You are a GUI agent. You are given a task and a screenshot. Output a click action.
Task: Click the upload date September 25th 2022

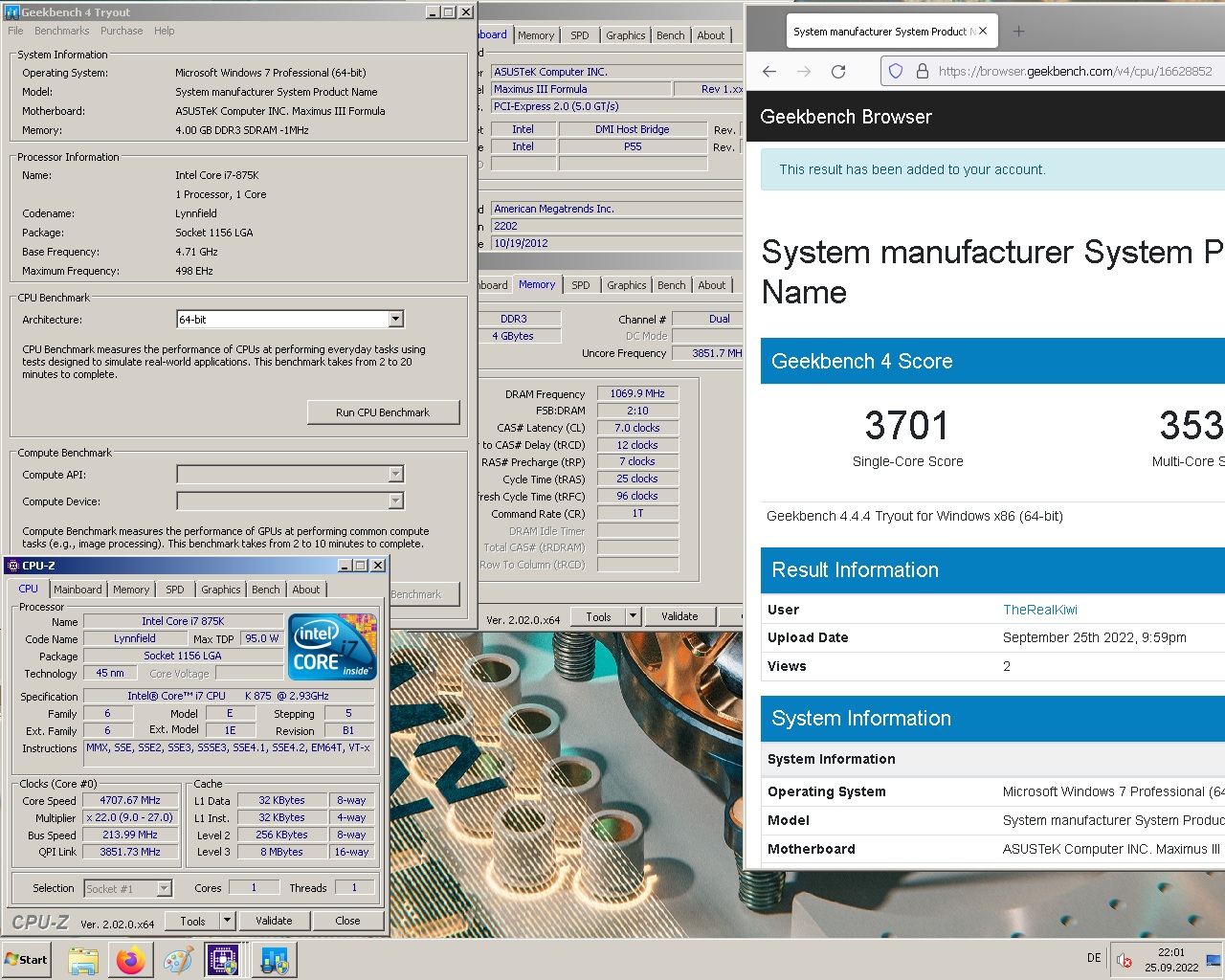1095,637
